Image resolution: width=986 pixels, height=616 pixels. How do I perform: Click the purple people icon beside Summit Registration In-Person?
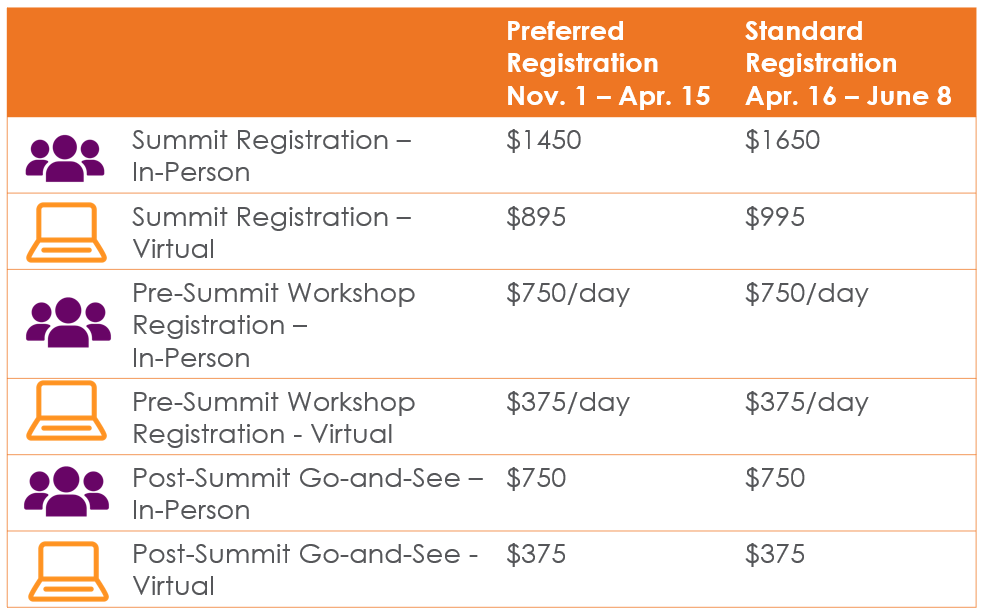pos(65,158)
